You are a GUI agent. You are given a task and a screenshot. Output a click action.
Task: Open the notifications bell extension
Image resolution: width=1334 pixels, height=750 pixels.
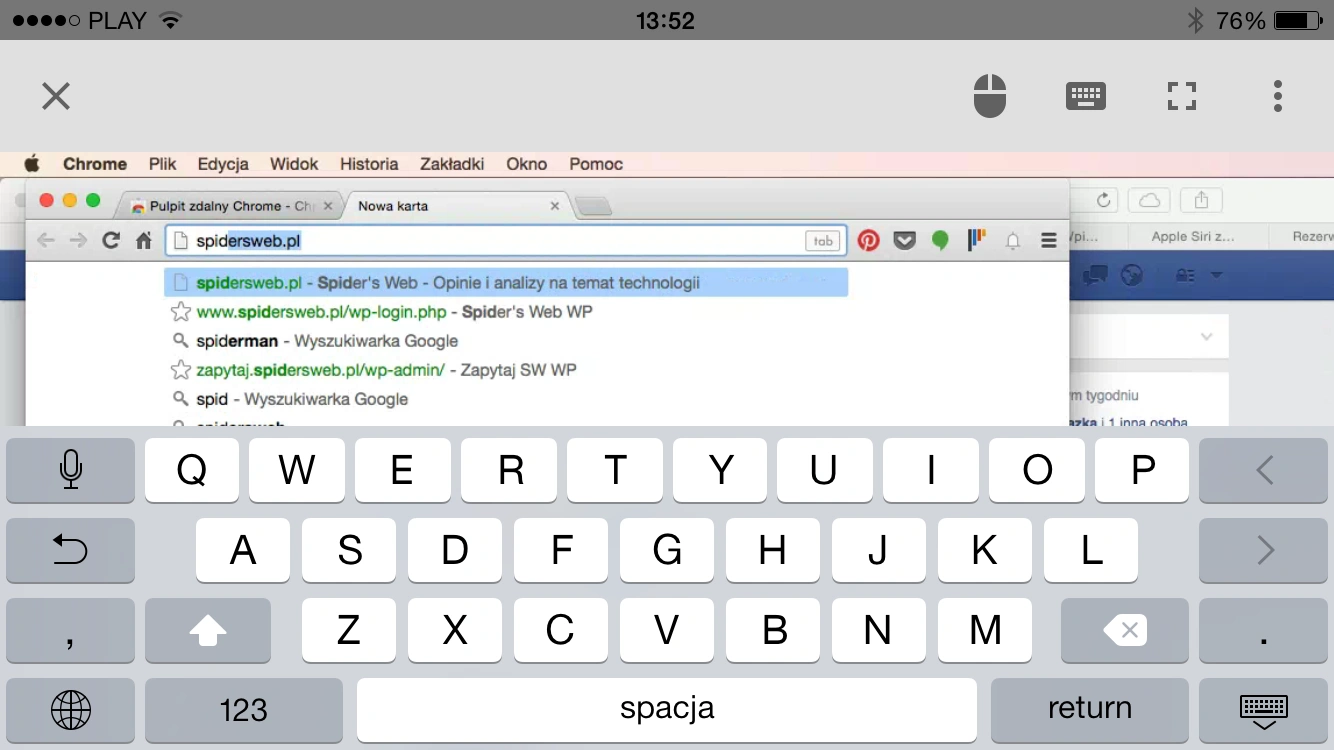[1013, 241]
